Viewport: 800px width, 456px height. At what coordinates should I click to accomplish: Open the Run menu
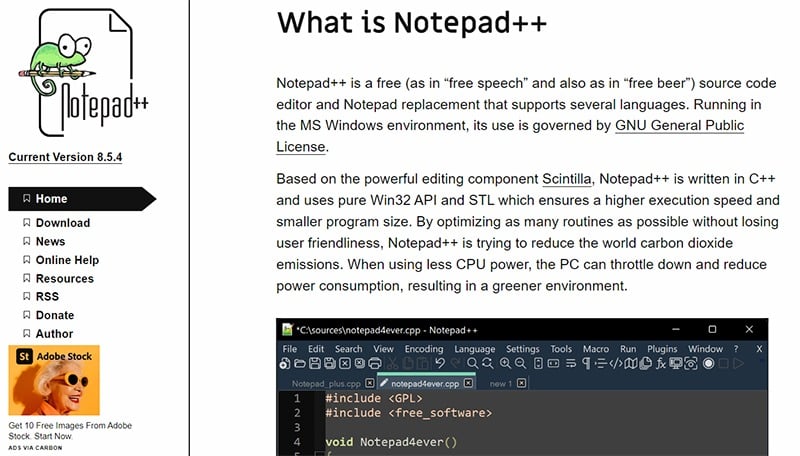(x=628, y=349)
